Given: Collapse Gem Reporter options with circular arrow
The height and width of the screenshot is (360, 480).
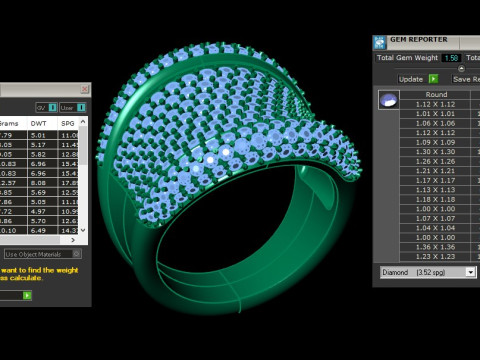Looking at the screenshot, I should 461,69.
